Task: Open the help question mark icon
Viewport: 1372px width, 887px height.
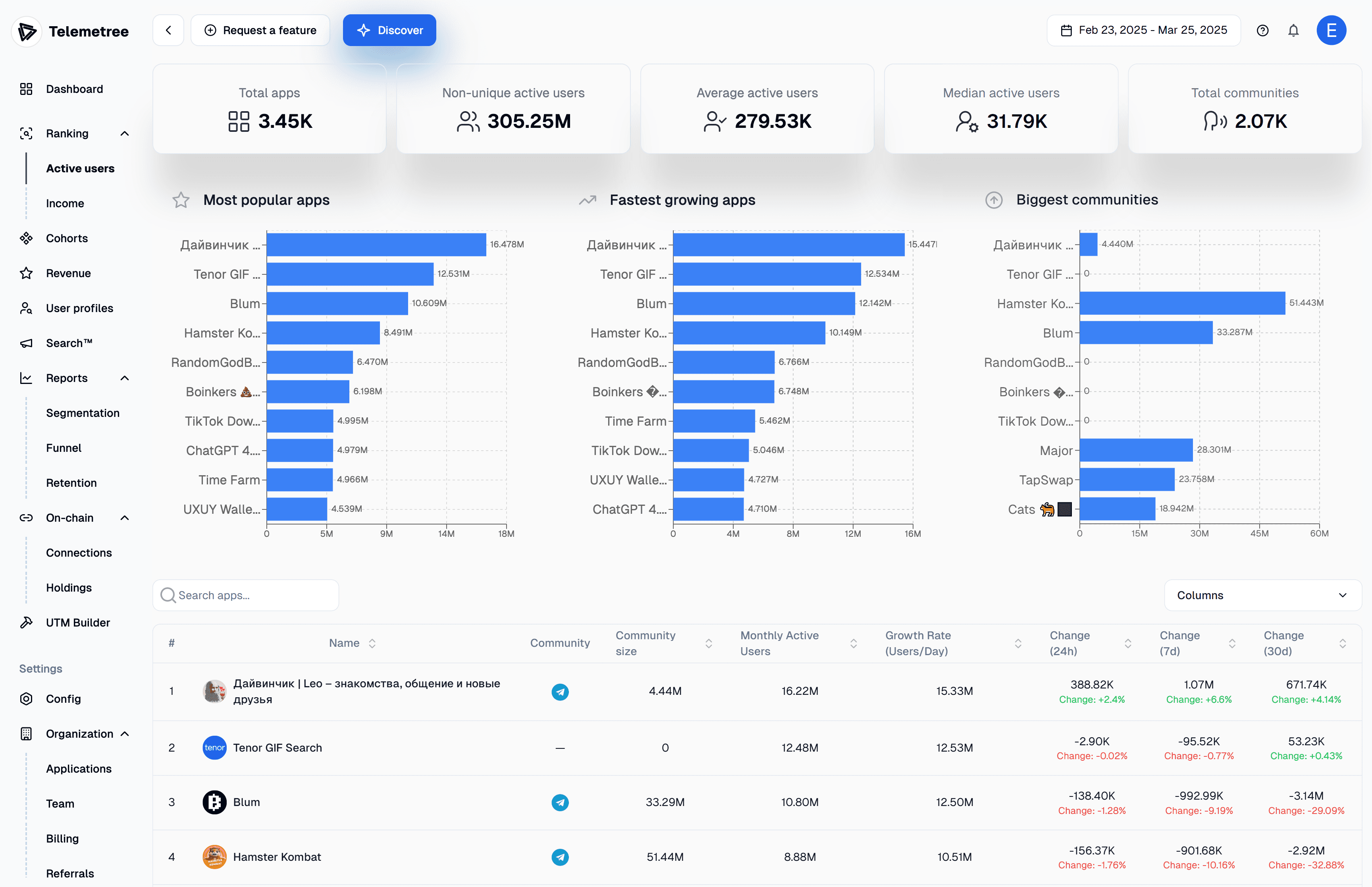Action: pyautogui.click(x=1262, y=31)
